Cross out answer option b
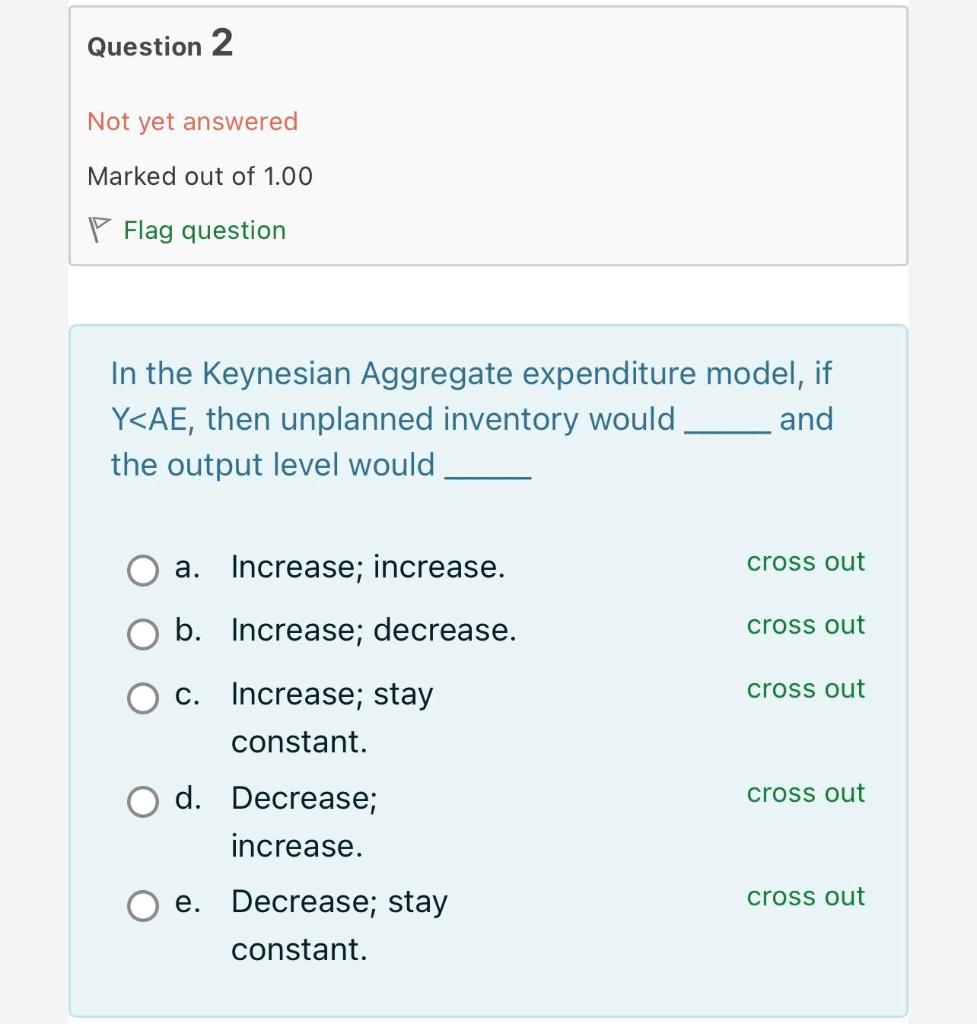The image size is (977, 1024). [806, 625]
